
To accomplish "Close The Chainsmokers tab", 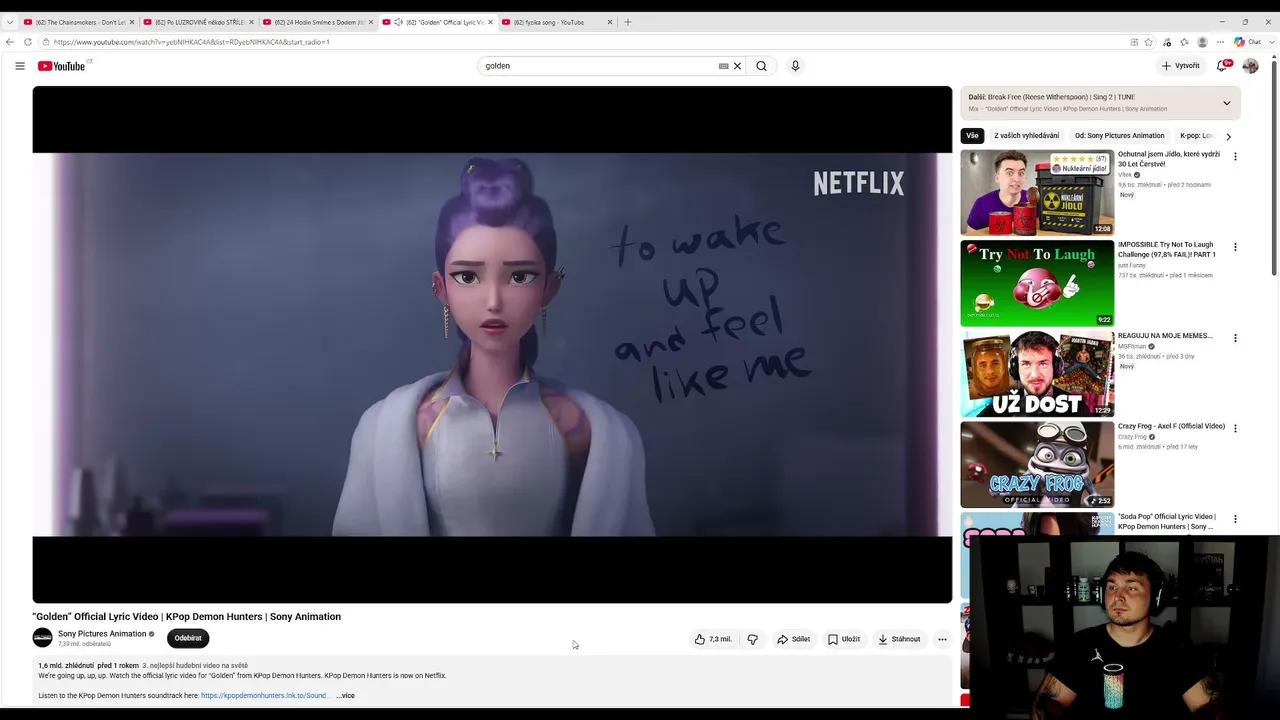I will click(x=131, y=22).
